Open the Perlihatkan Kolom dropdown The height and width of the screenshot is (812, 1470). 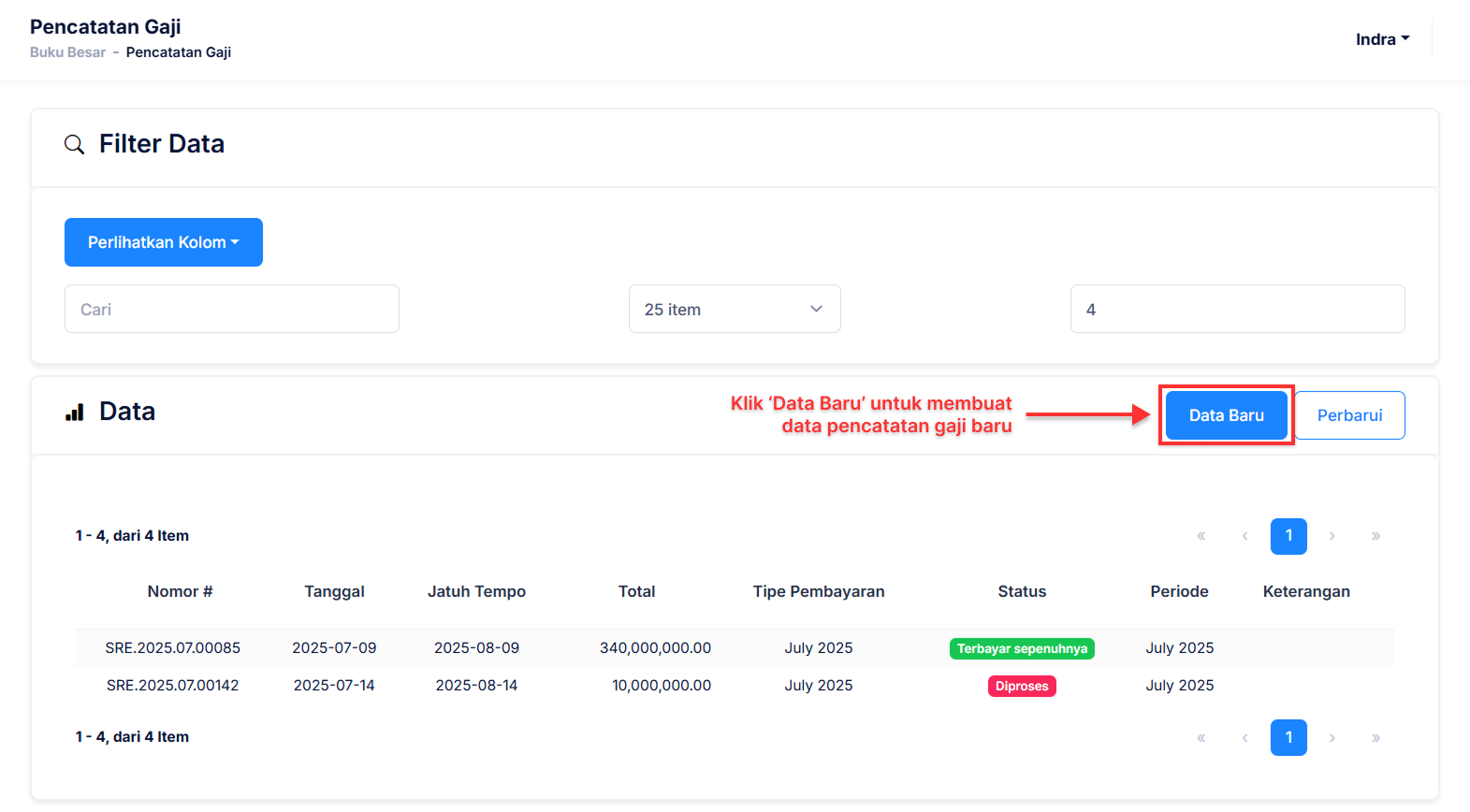click(164, 242)
